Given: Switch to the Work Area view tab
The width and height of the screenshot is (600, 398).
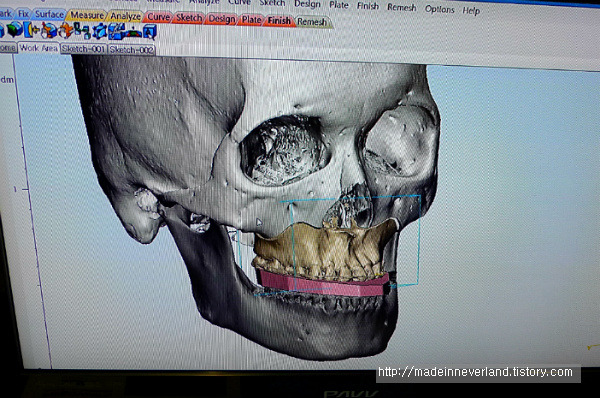Looking at the screenshot, I should (x=38, y=48).
